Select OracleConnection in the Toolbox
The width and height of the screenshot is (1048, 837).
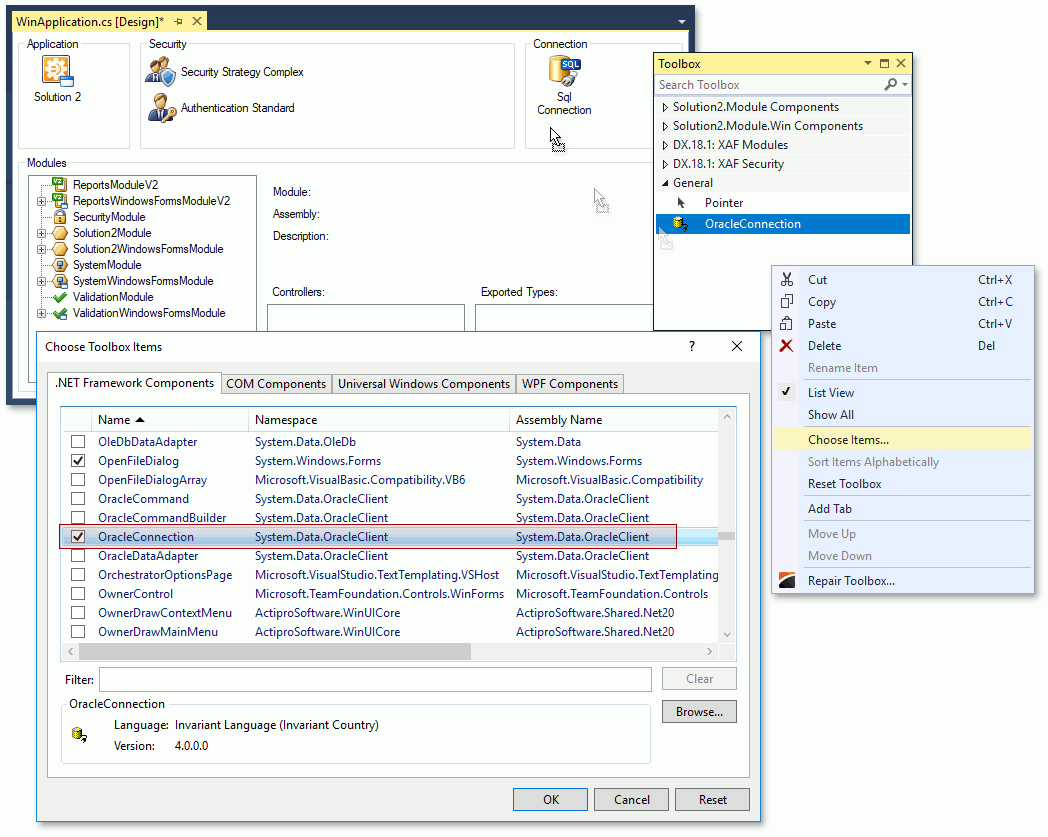click(x=750, y=224)
